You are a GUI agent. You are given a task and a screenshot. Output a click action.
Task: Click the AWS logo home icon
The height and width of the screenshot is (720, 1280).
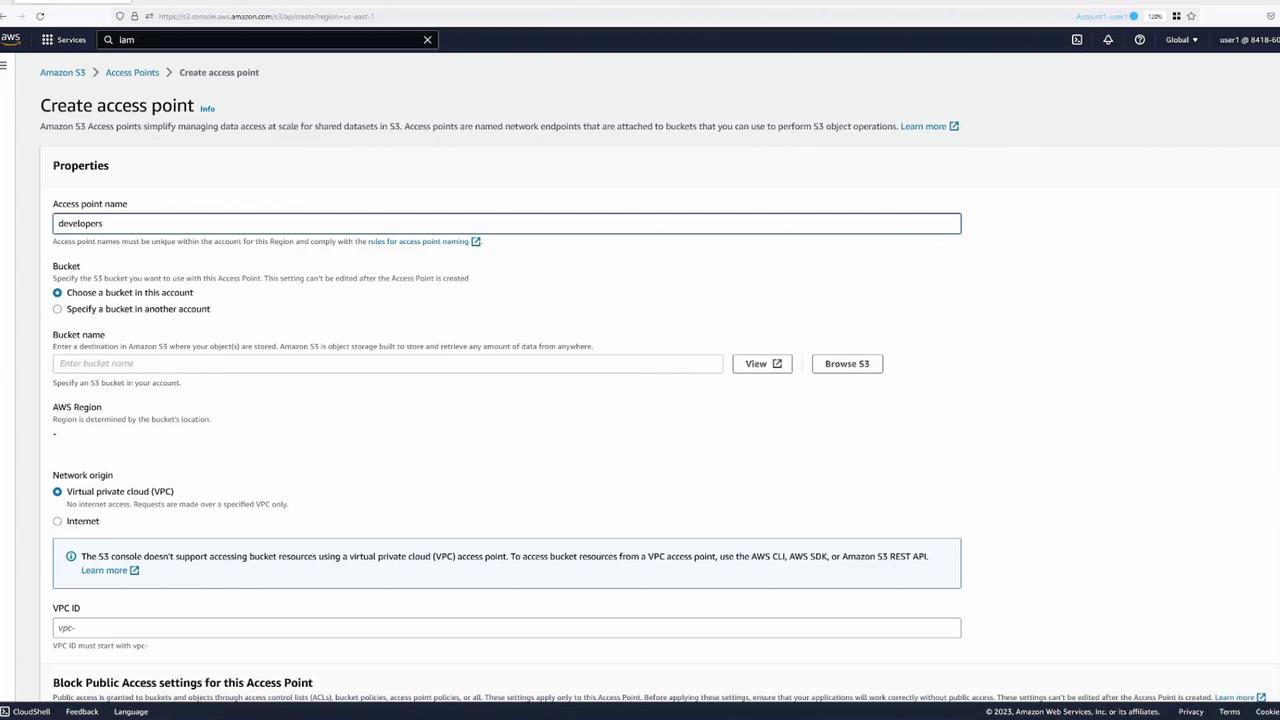[10, 39]
